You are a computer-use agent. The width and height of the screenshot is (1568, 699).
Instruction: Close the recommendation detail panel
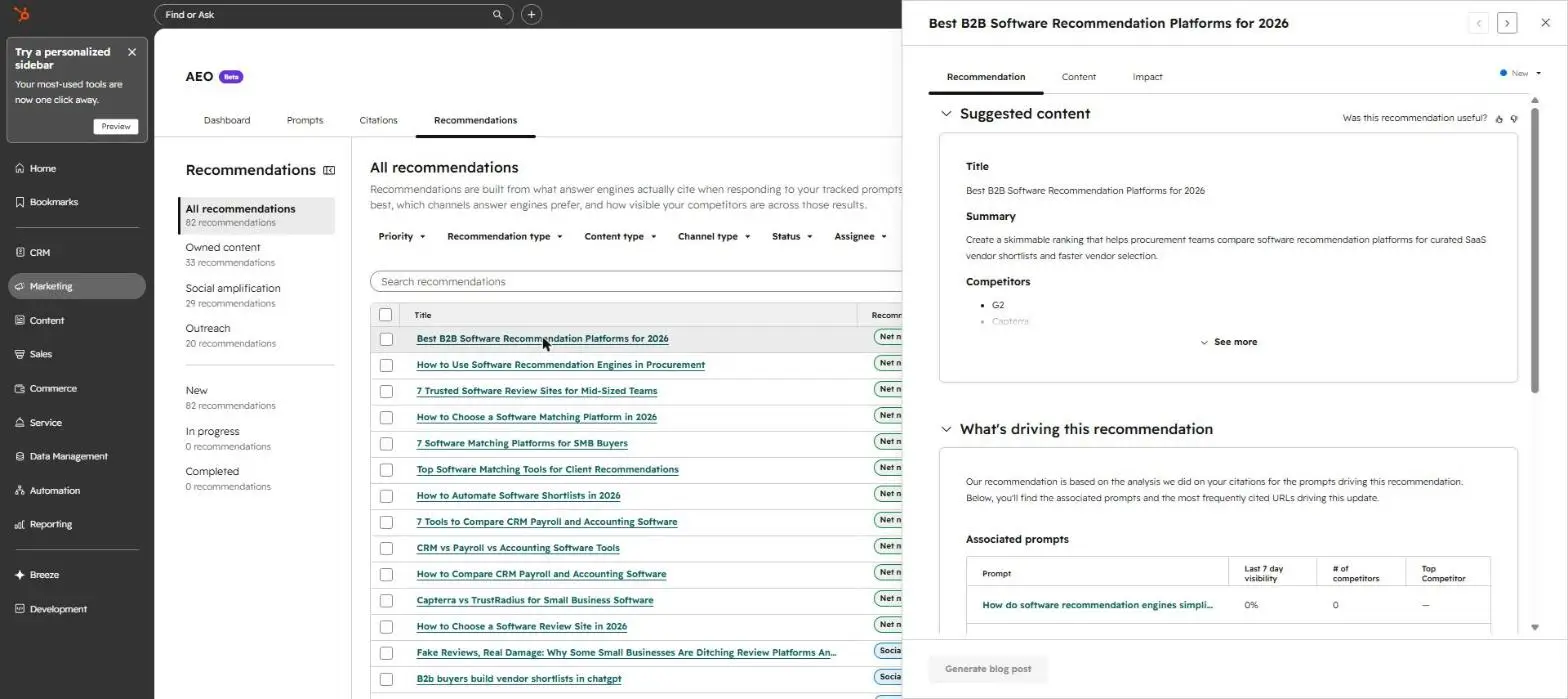tap(1545, 22)
